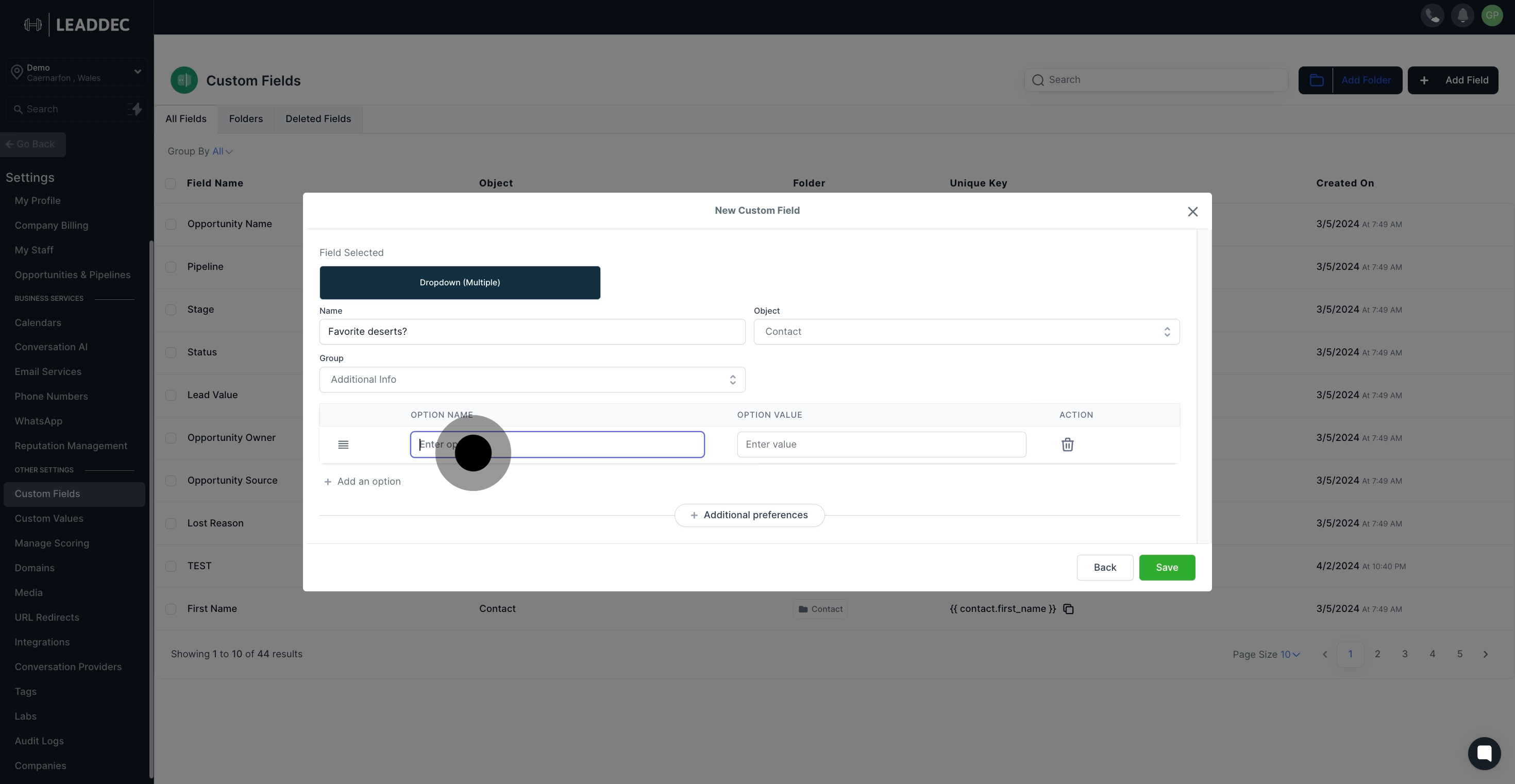The width and height of the screenshot is (1515, 784).
Task: Go to next results page arrow
Action: pyautogui.click(x=1485, y=654)
